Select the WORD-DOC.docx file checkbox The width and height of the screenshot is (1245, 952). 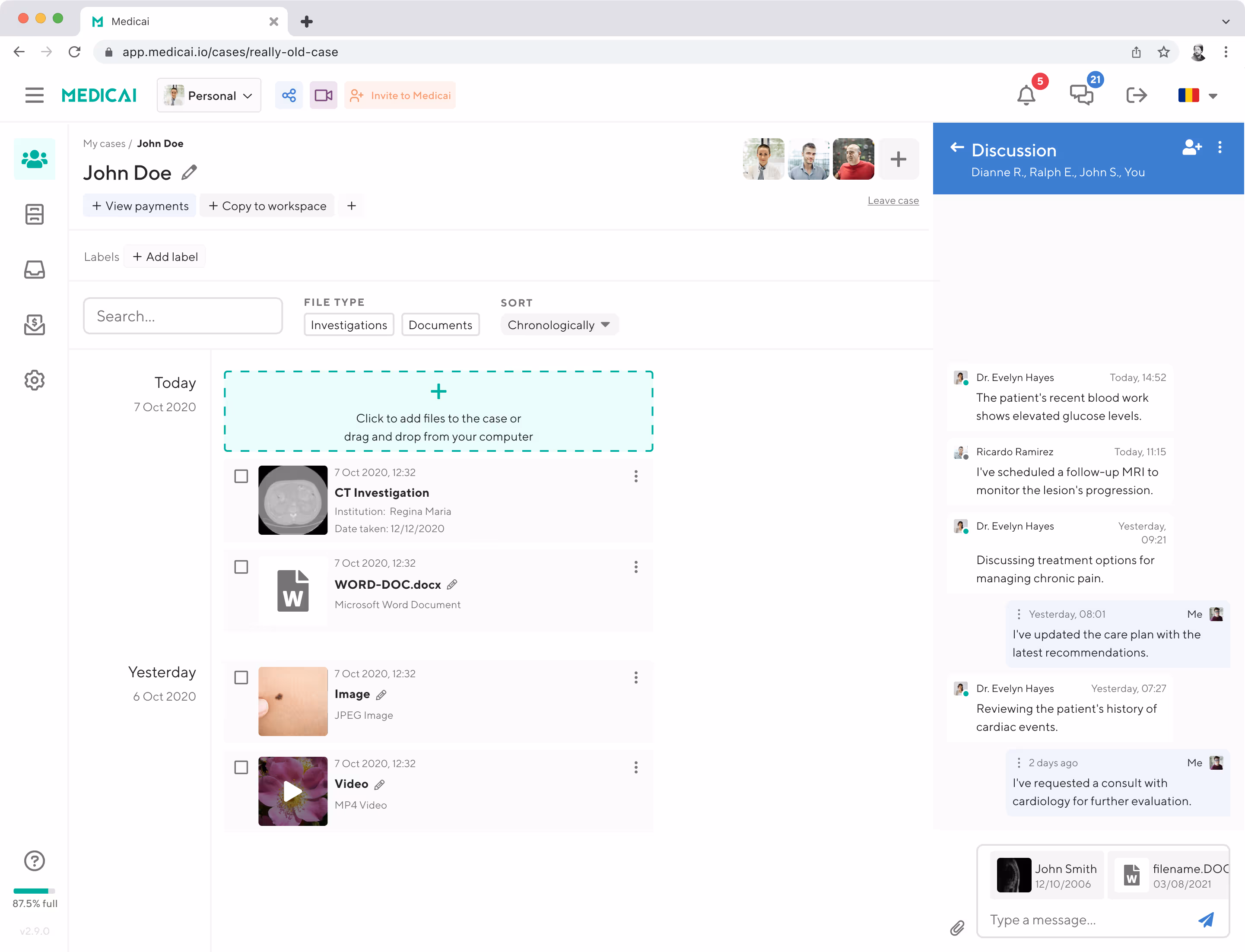(x=241, y=567)
